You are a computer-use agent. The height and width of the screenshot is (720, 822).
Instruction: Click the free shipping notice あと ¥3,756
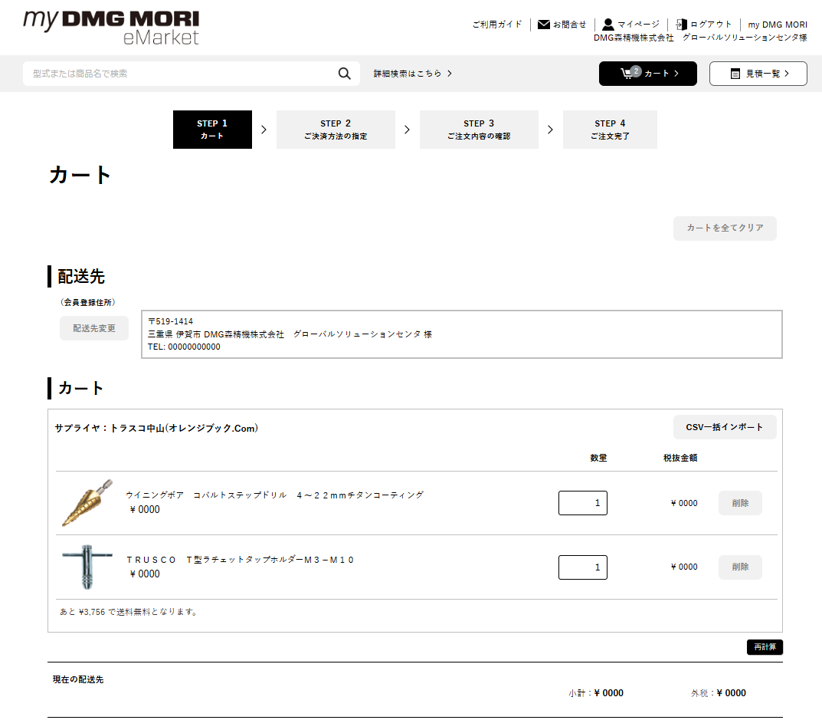click(x=128, y=612)
